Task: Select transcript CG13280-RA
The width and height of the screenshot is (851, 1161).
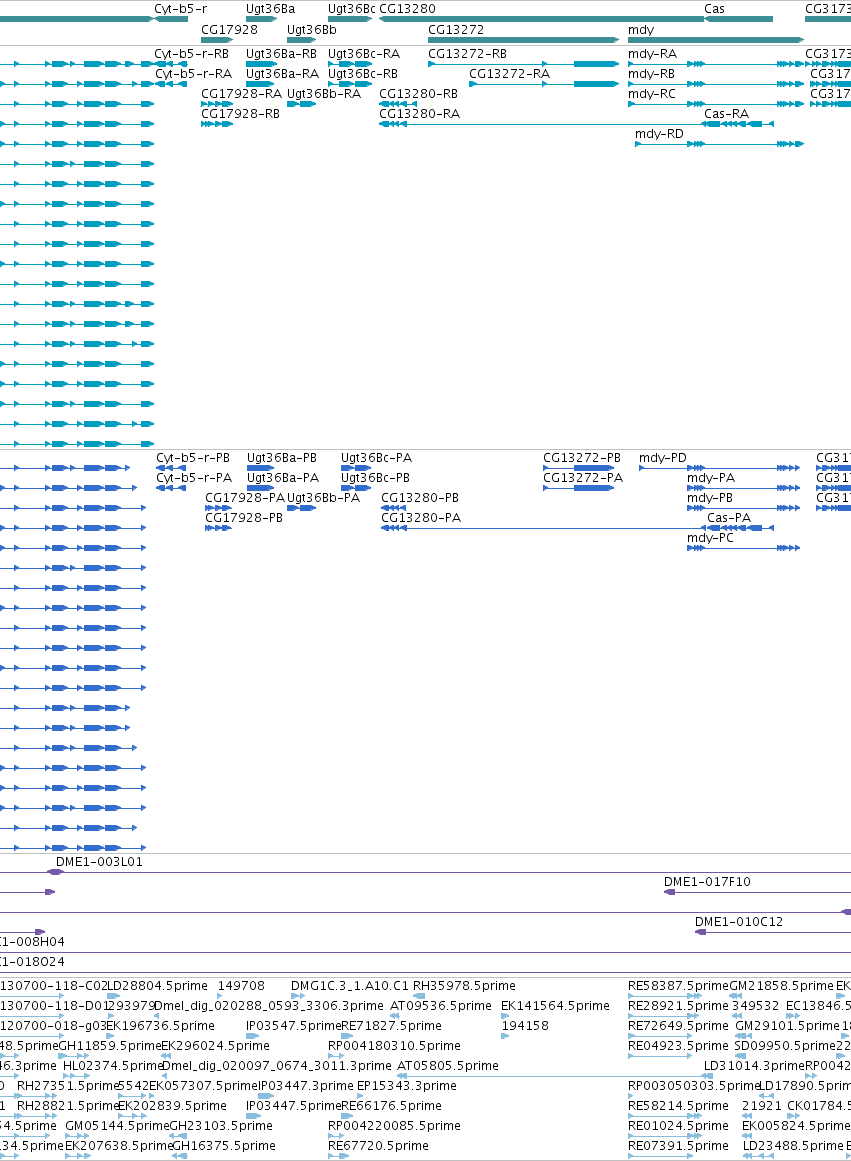Action: click(x=419, y=114)
